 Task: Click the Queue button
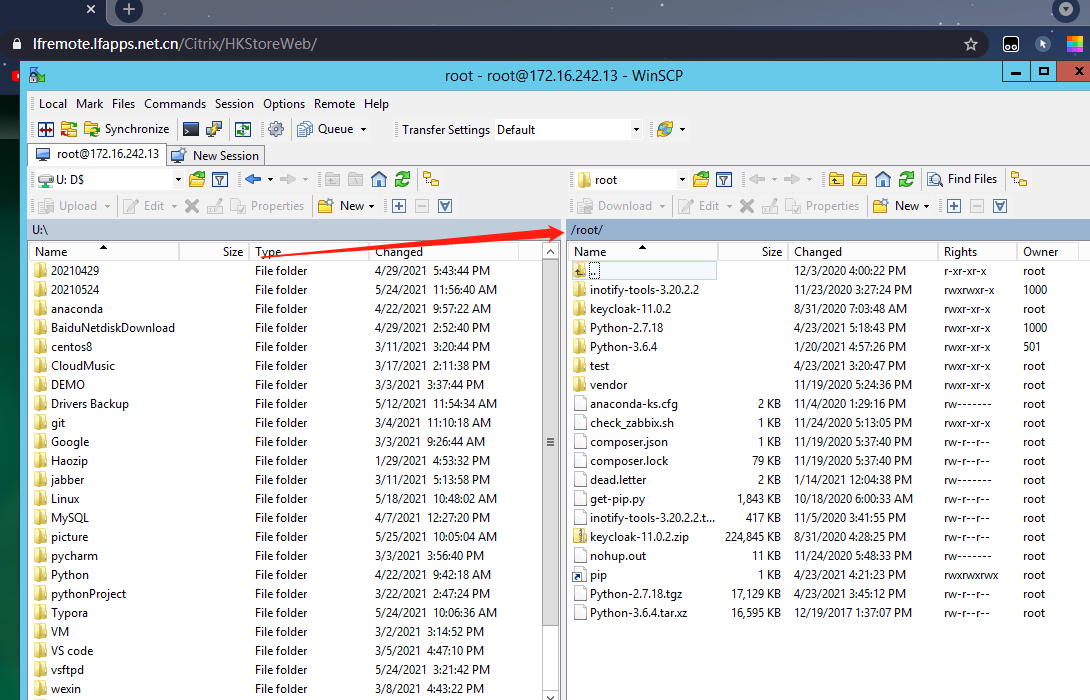[325, 129]
